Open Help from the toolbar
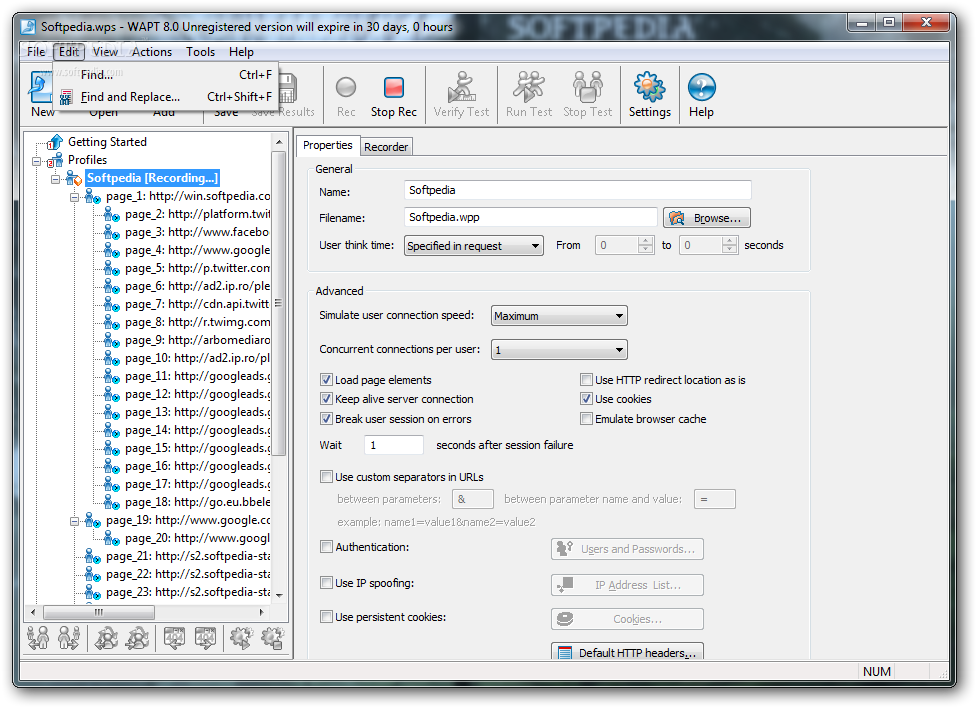The width and height of the screenshot is (977, 708). click(x=701, y=96)
